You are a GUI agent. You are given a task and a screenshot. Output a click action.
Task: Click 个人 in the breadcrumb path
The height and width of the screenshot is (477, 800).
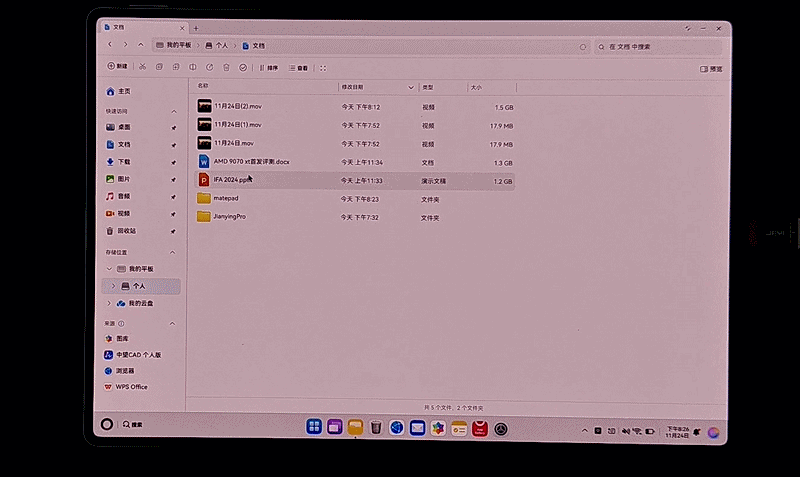click(220, 46)
